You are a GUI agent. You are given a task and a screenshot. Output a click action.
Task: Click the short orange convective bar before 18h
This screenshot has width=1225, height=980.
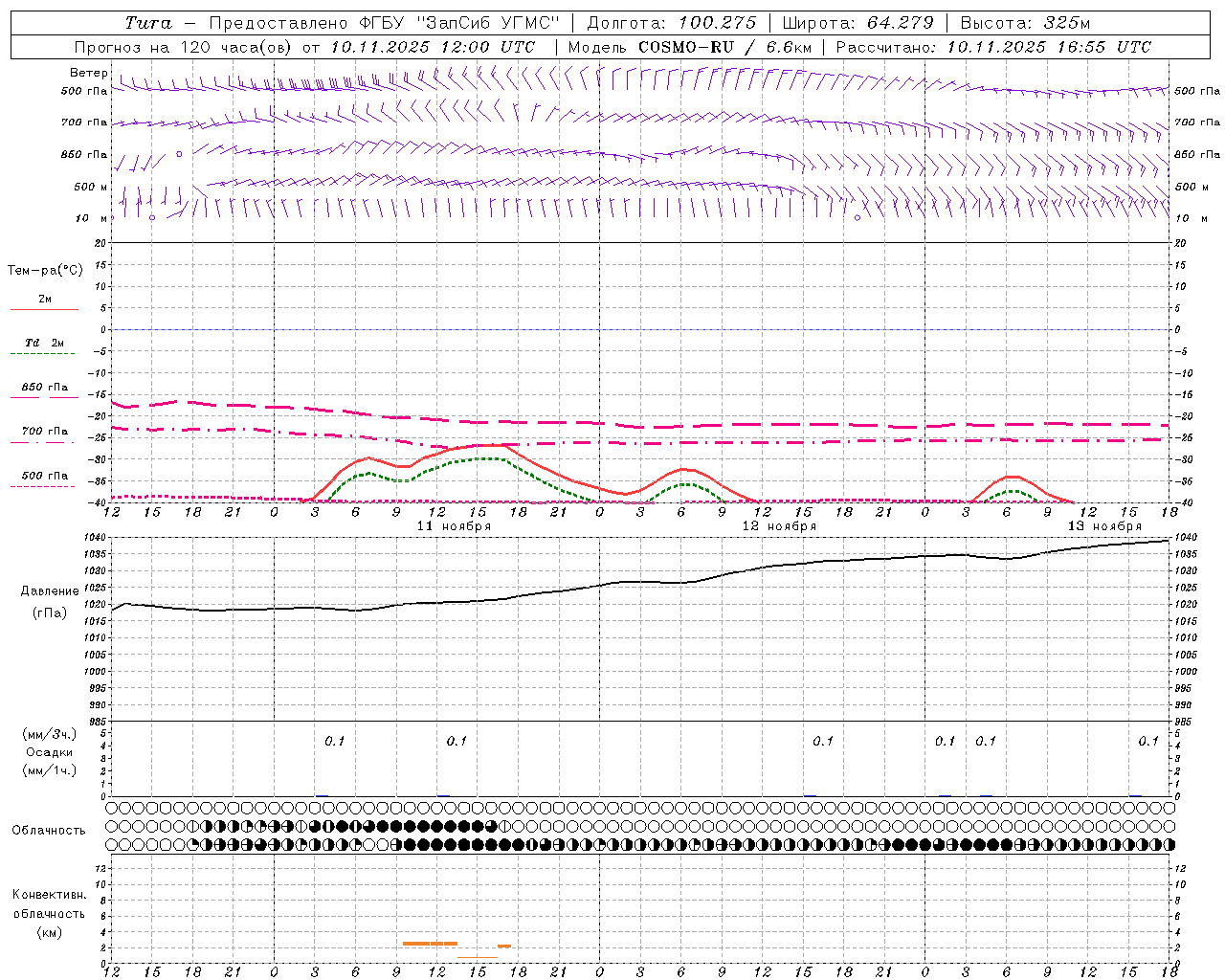click(x=504, y=947)
